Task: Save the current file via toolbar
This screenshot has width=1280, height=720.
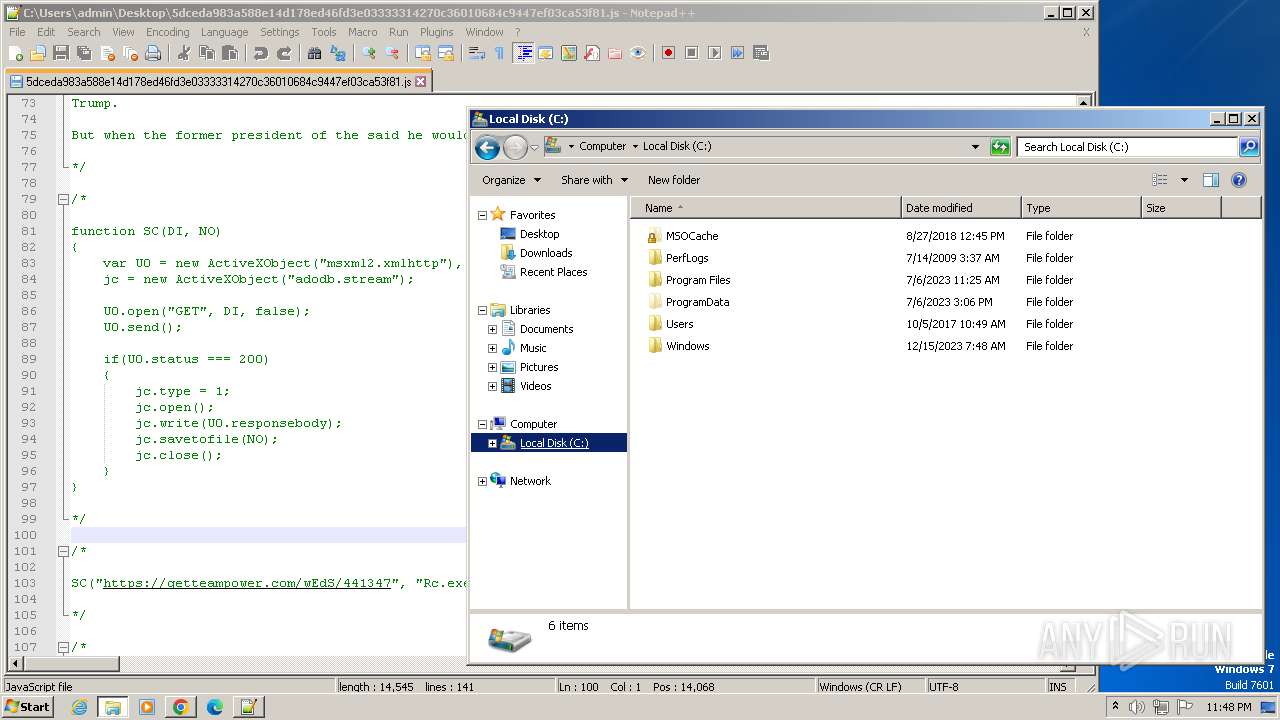Action: click(61, 53)
